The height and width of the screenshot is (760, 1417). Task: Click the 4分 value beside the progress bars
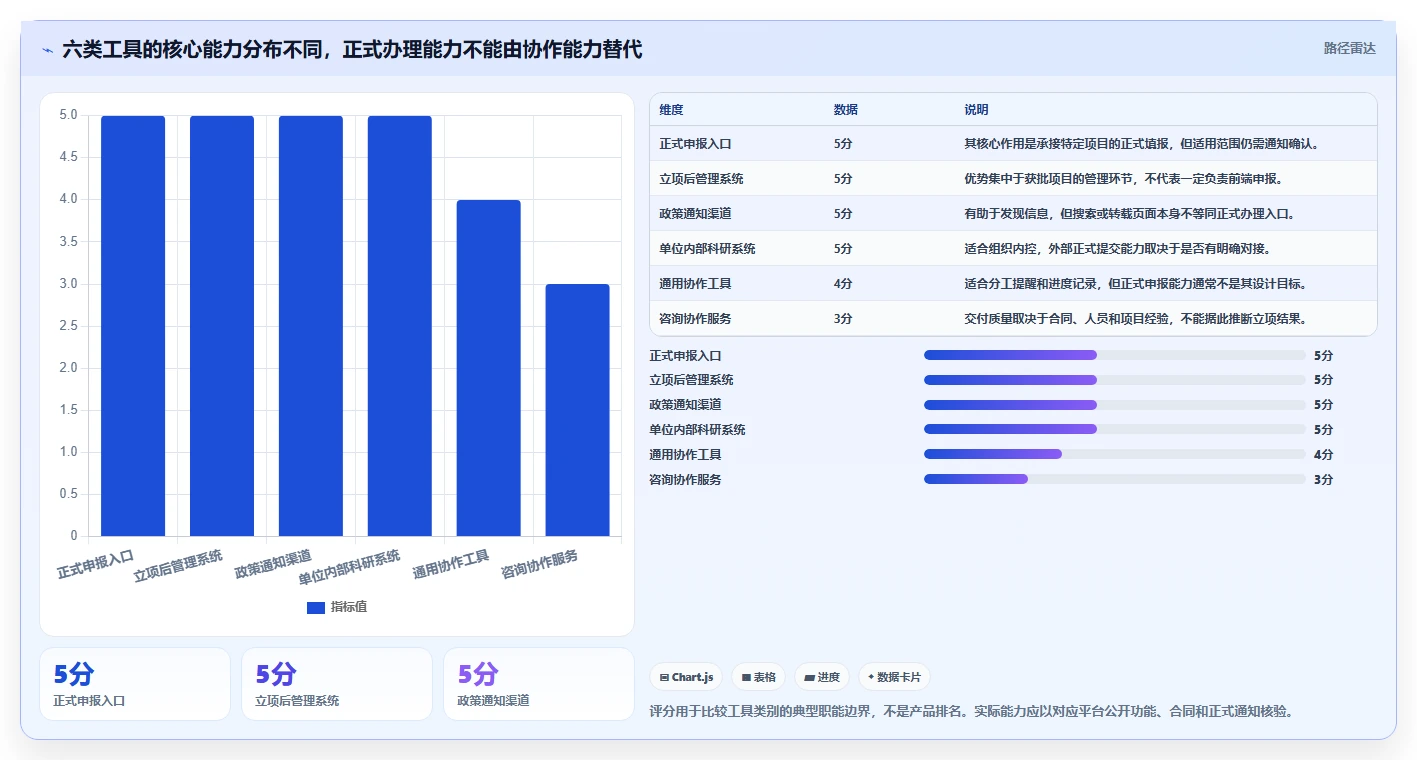[1323, 454]
